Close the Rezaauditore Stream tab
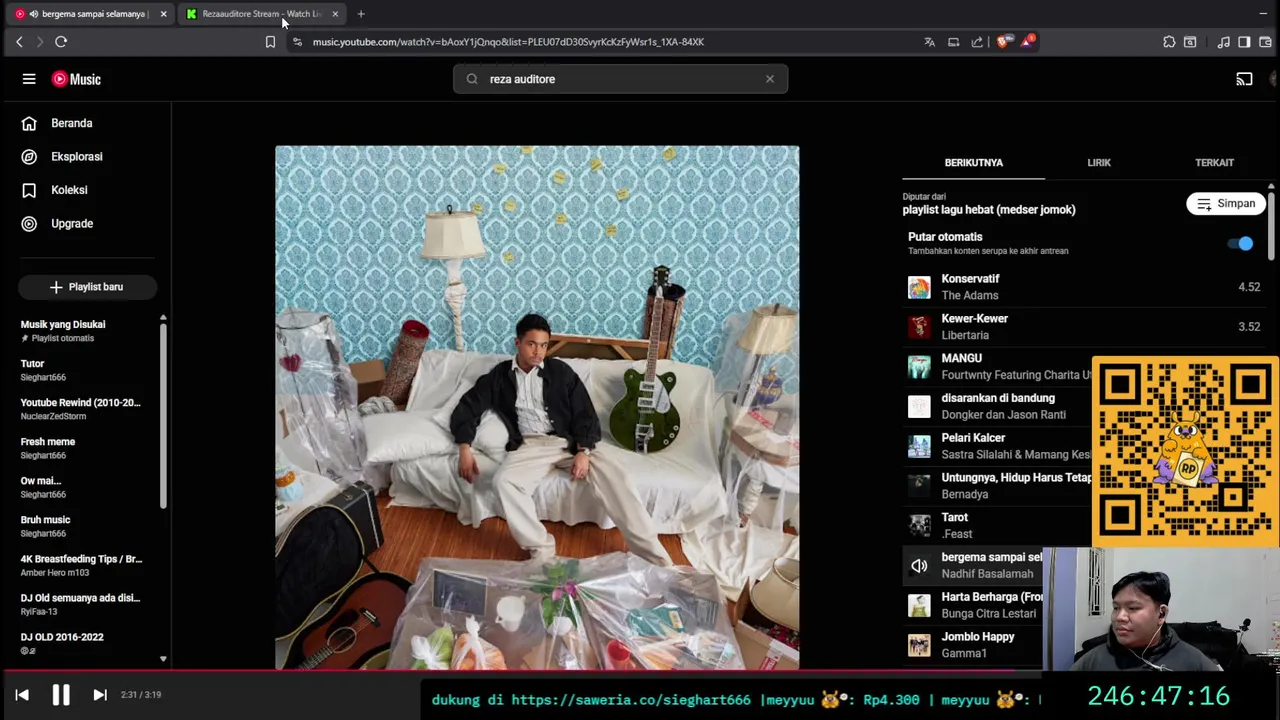1280x720 pixels. (335, 14)
